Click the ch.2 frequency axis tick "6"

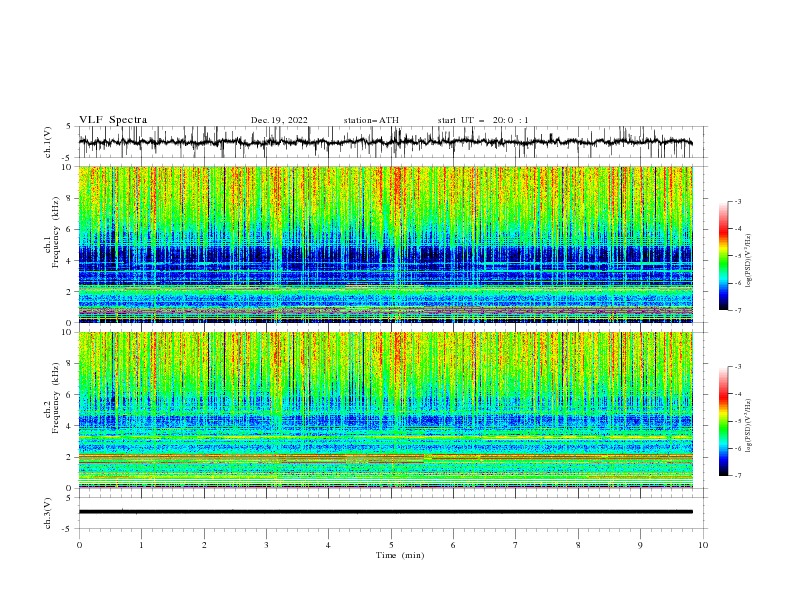pos(70,395)
